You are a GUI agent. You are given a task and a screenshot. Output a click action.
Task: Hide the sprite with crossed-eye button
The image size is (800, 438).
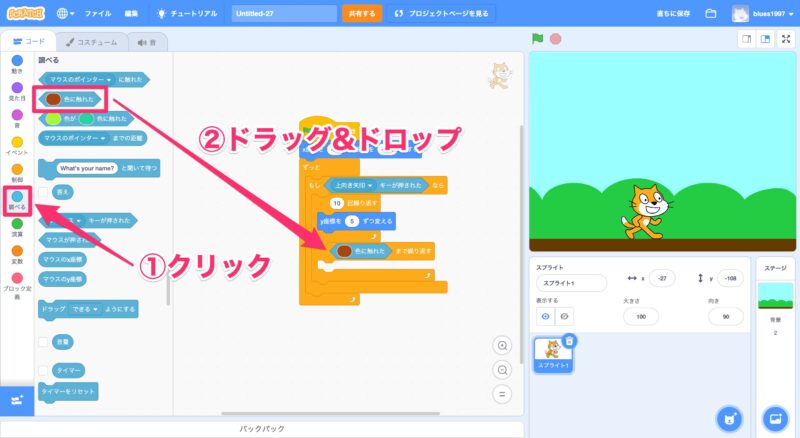(x=565, y=314)
